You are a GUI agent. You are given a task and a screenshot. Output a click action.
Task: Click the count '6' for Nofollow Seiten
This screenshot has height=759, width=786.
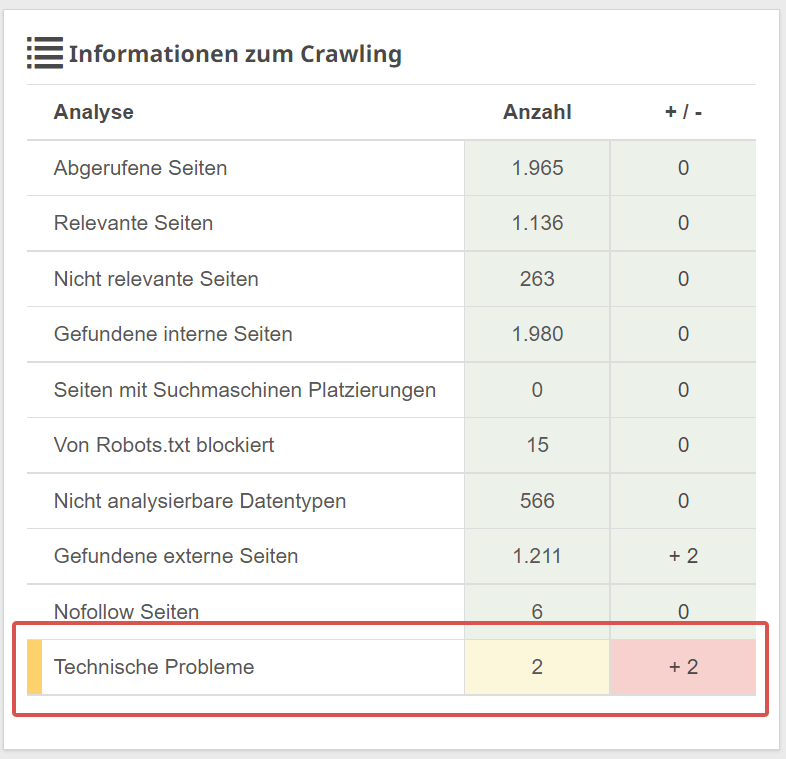[537, 612]
